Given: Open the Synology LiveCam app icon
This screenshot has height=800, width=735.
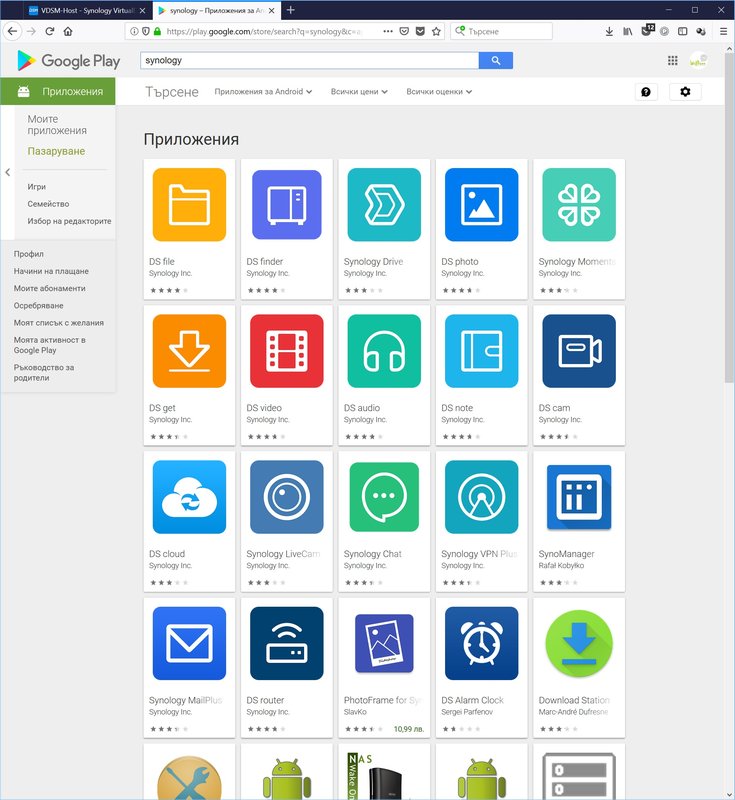Looking at the screenshot, I should (x=287, y=497).
